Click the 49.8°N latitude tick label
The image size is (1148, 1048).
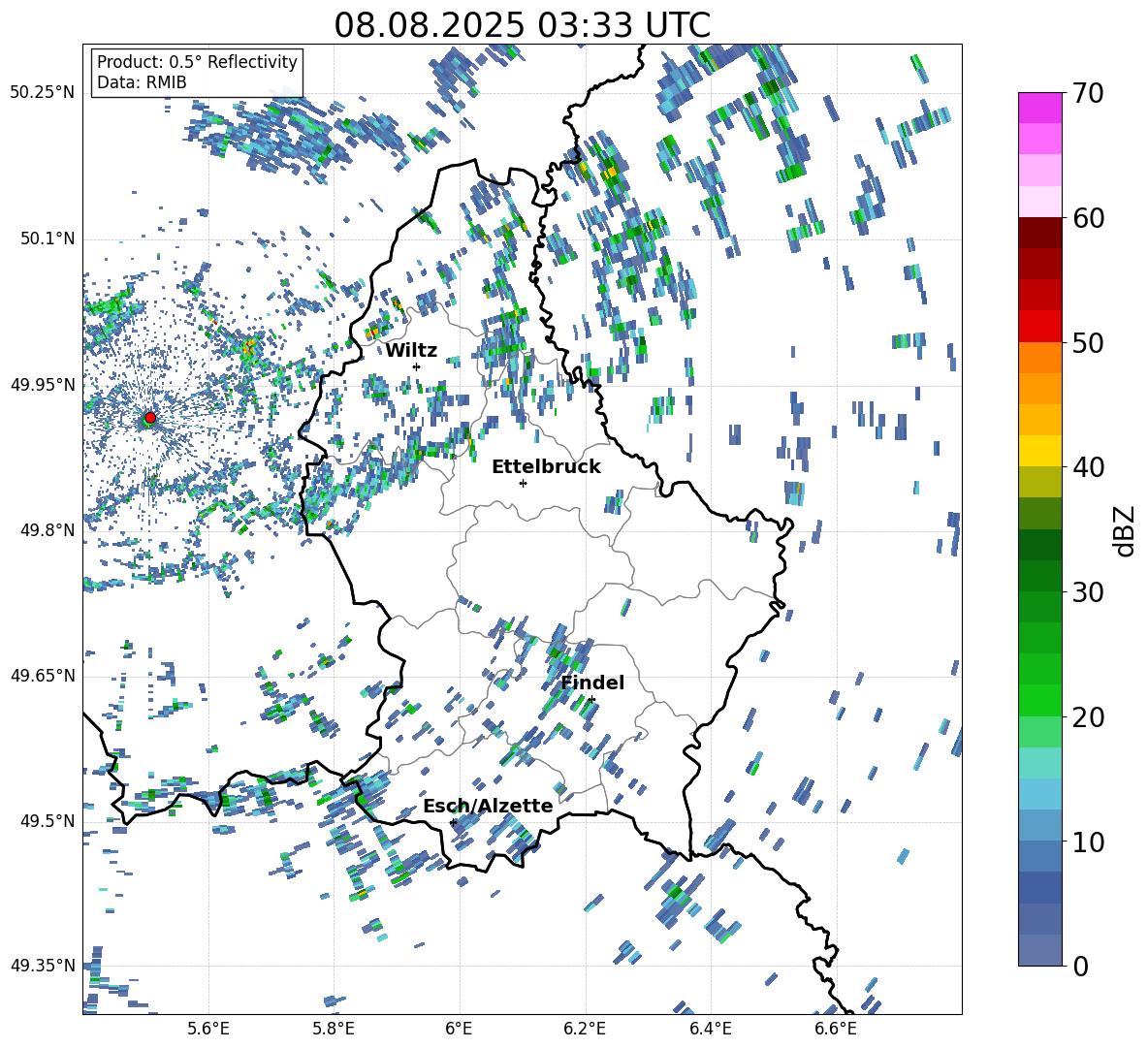point(47,530)
